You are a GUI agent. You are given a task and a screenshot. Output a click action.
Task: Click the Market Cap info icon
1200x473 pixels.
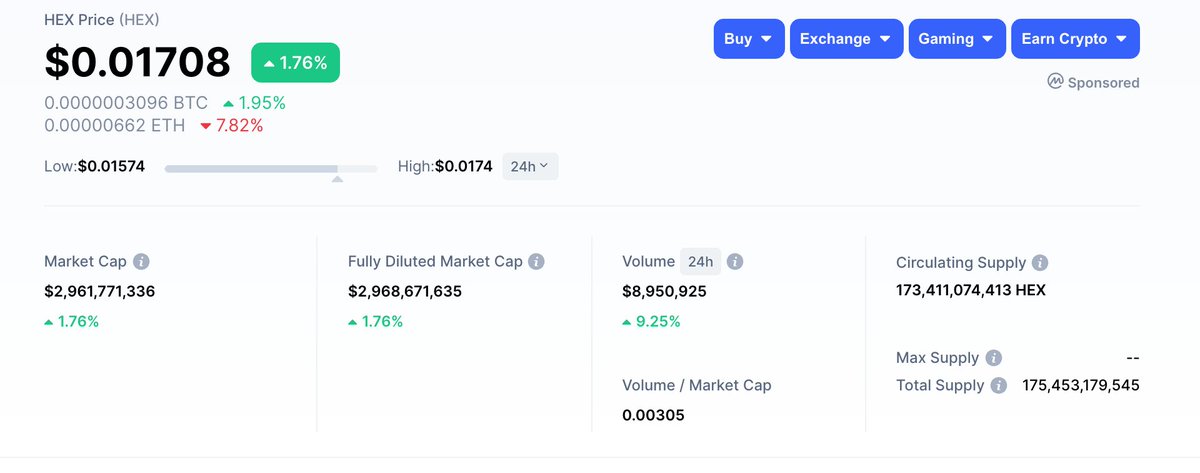coord(142,262)
